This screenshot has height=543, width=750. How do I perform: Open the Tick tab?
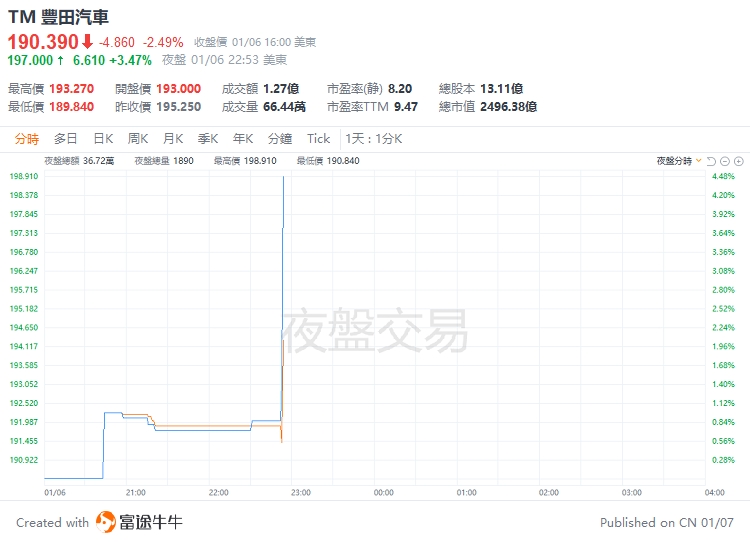click(x=318, y=139)
